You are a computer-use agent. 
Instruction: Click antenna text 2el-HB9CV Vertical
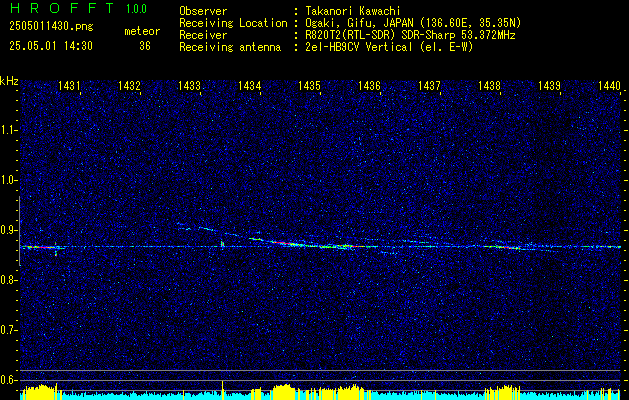[x=389, y=47]
